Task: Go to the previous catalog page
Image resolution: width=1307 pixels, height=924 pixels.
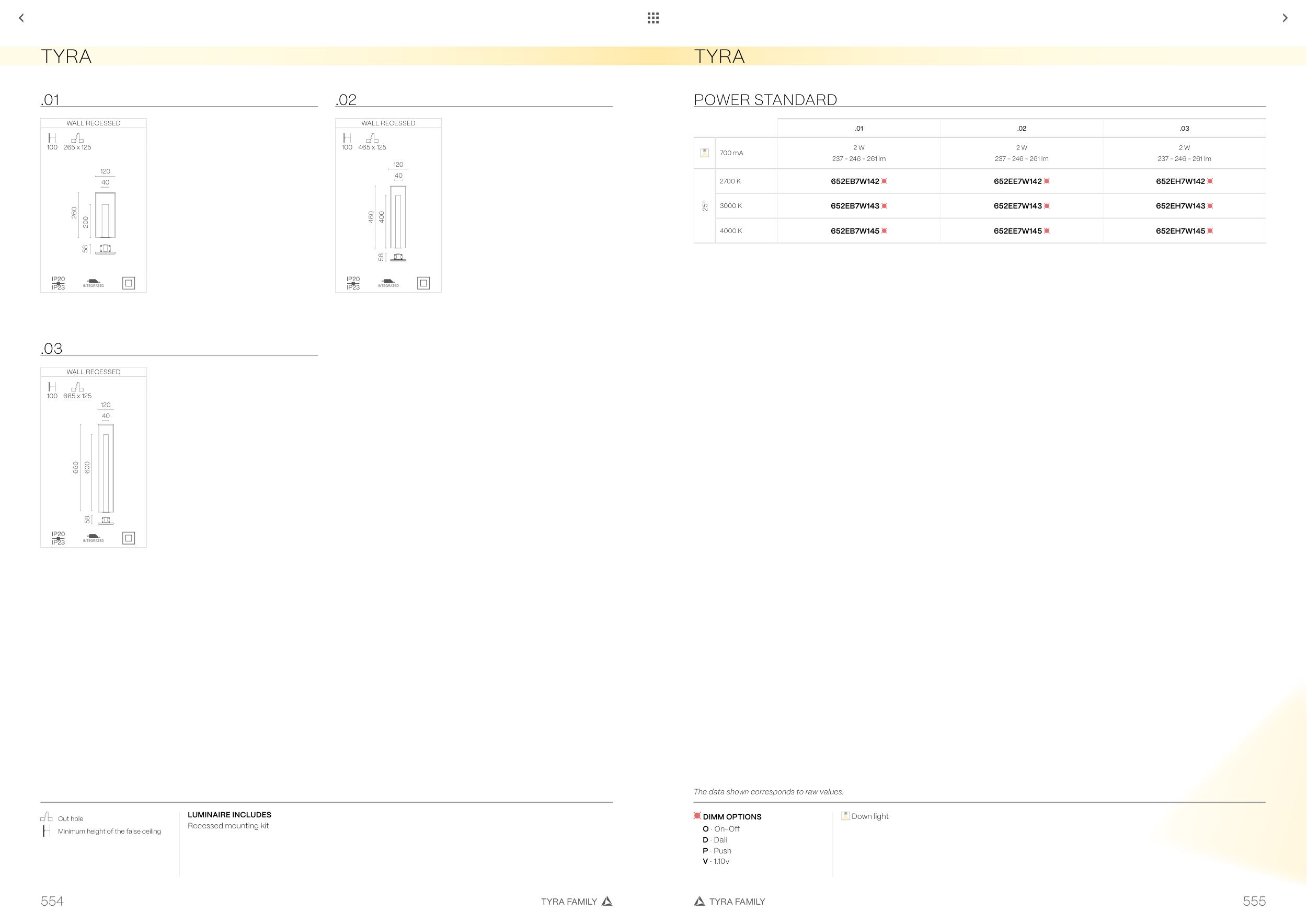Action: [21, 18]
